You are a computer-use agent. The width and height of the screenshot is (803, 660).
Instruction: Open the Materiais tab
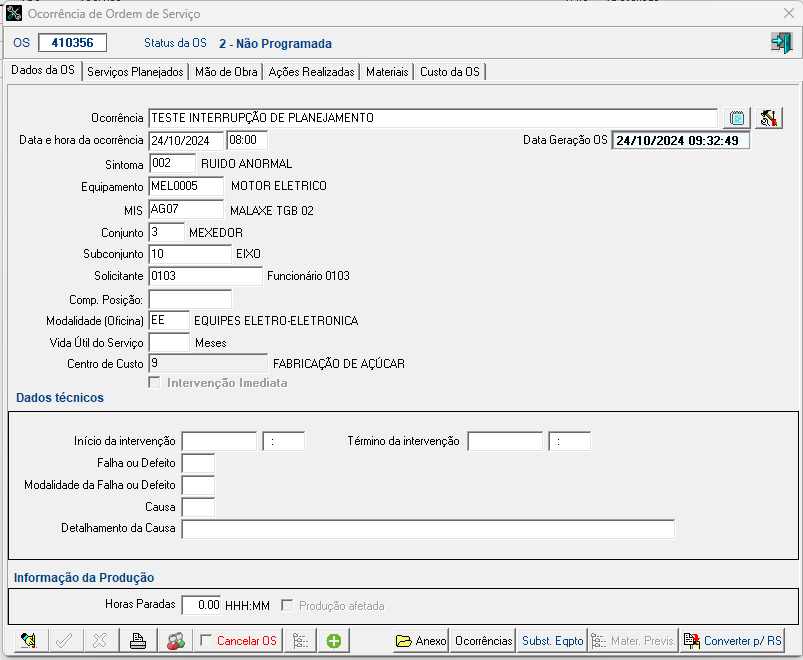[x=387, y=72]
